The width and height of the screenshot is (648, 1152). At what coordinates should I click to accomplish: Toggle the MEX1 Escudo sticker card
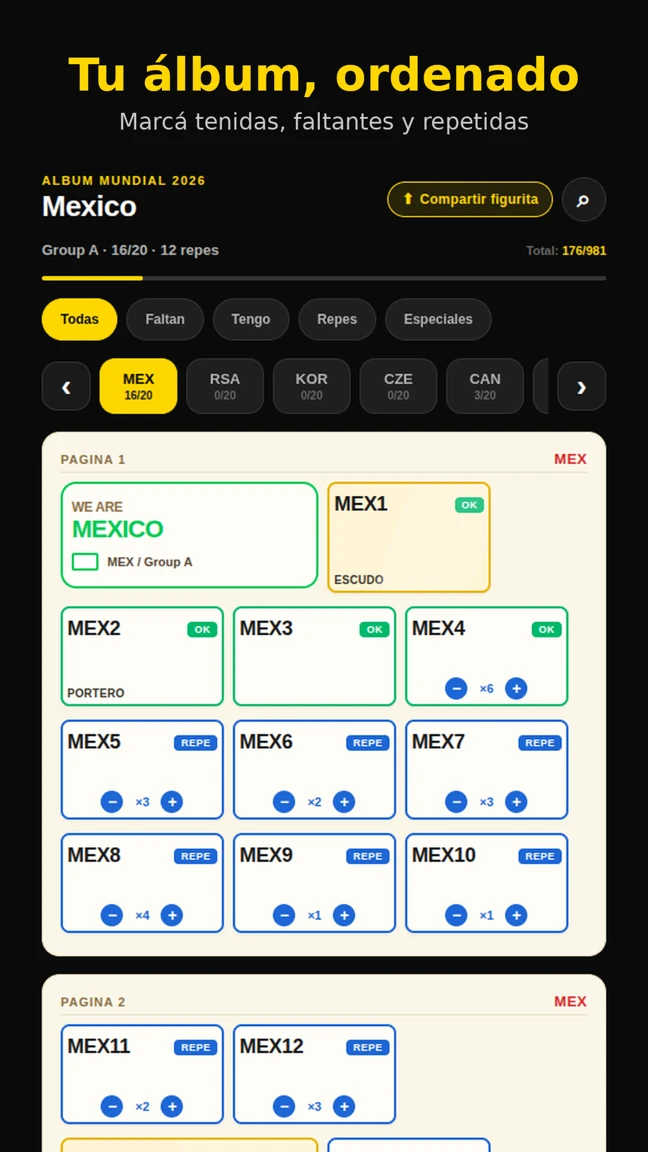[x=408, y=537]
